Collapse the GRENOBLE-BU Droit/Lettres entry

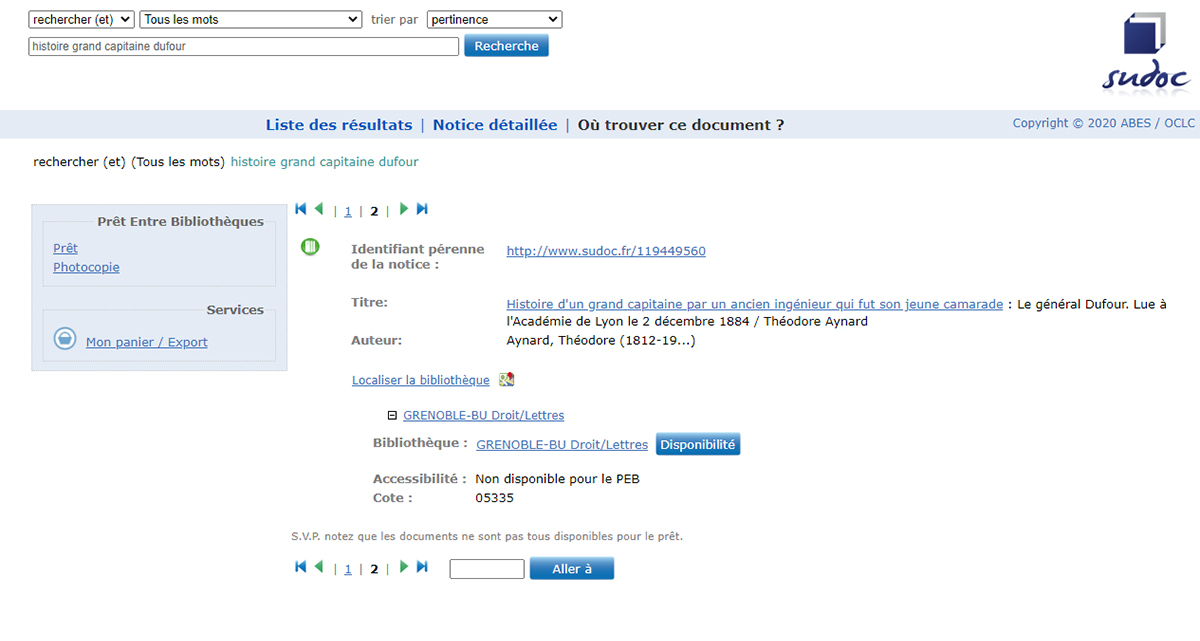tap(392, 415)
